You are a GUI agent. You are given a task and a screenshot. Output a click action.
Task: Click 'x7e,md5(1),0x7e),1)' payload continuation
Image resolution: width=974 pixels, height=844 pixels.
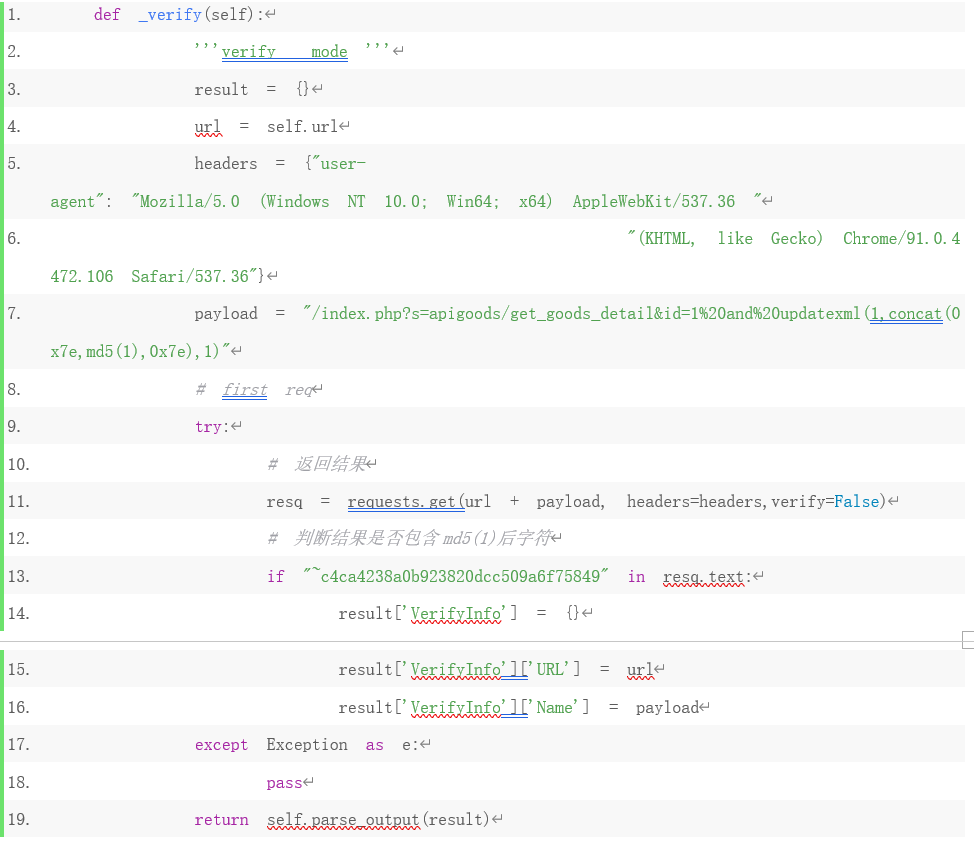pyautogui.click(x=135, y=352)
